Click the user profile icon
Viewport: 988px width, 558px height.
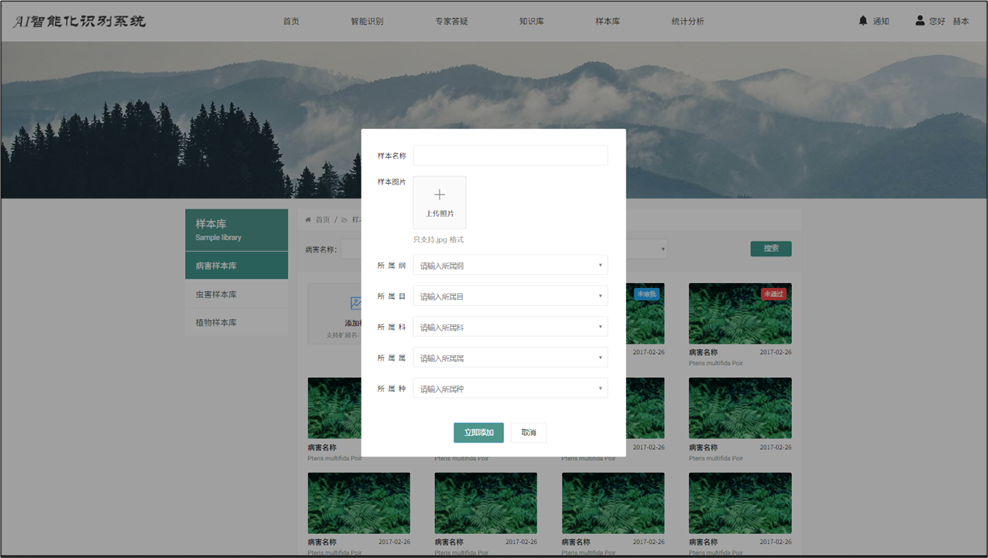(920, 21)
